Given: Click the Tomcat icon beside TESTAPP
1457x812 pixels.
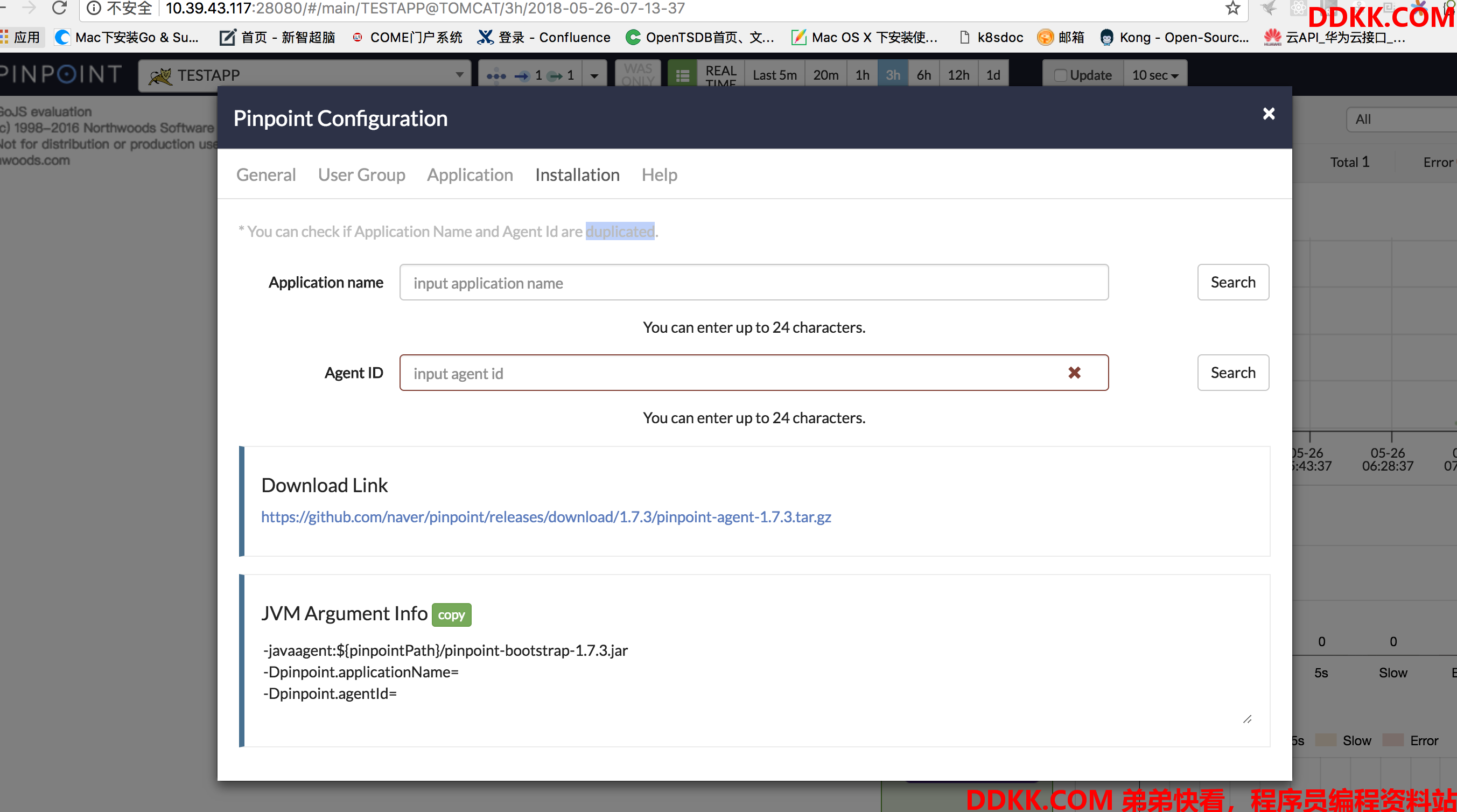Looking at the screenshot, I should tap(160, 75).
